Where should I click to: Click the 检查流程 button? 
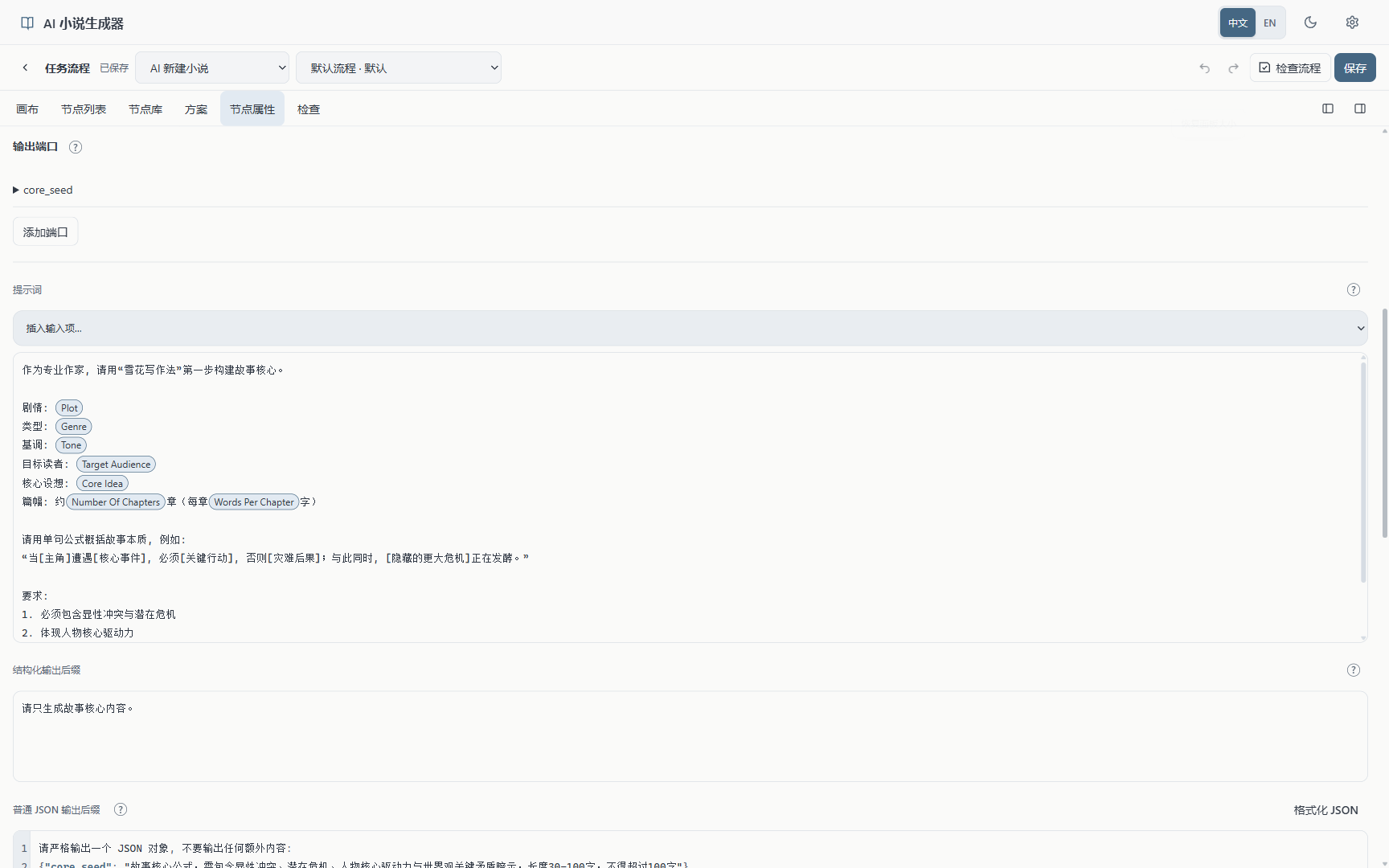click(1290, 68)
